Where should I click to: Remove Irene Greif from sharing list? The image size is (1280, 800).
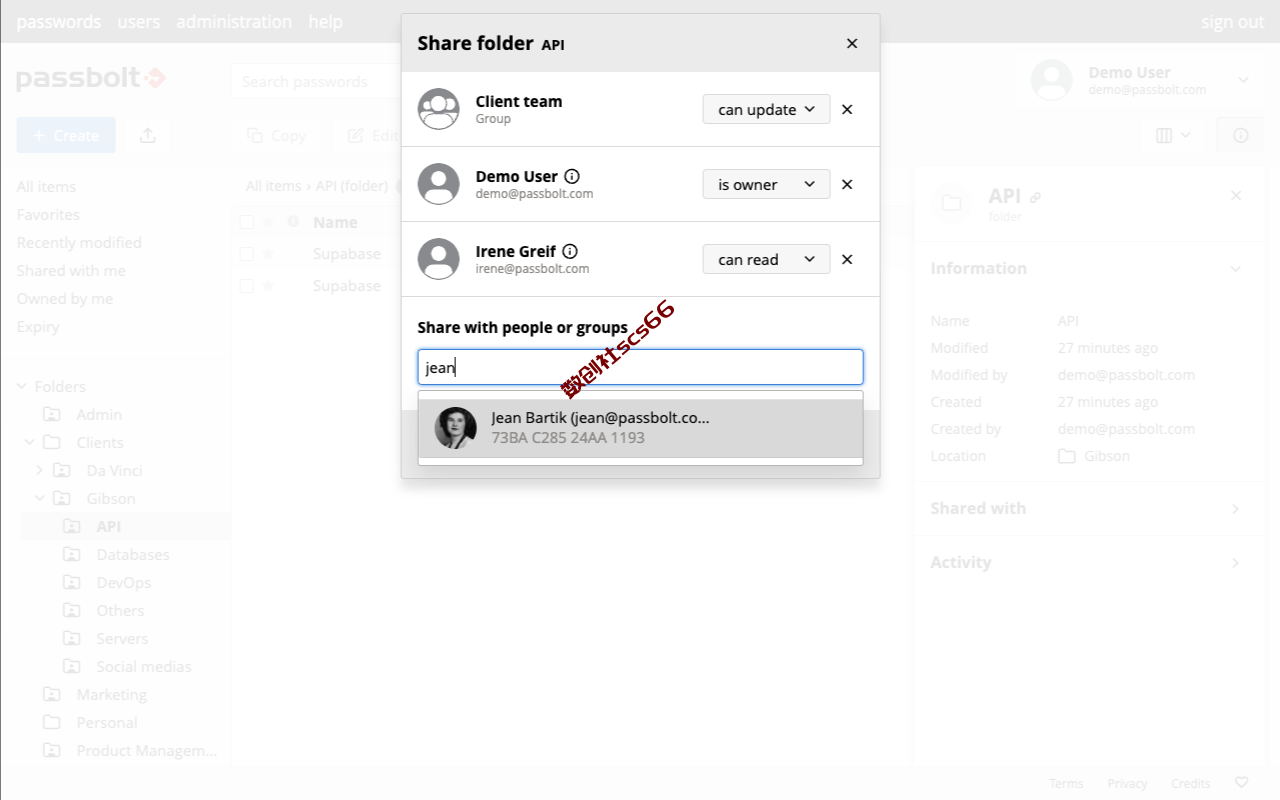(x=847, y=259)
